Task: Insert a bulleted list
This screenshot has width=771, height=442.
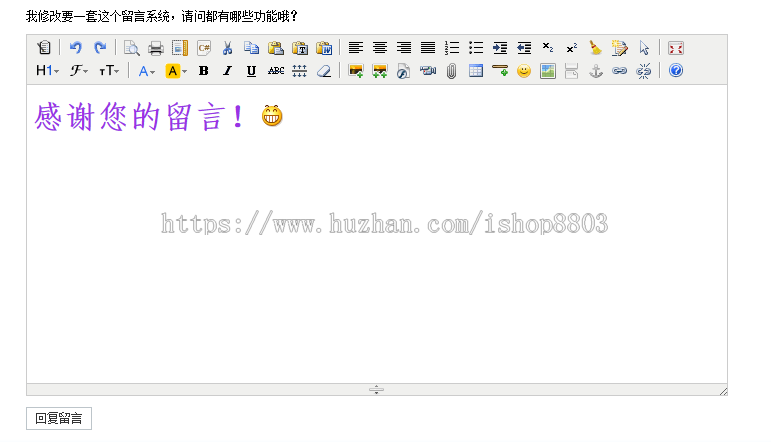Action: click(x=476, y=48)
